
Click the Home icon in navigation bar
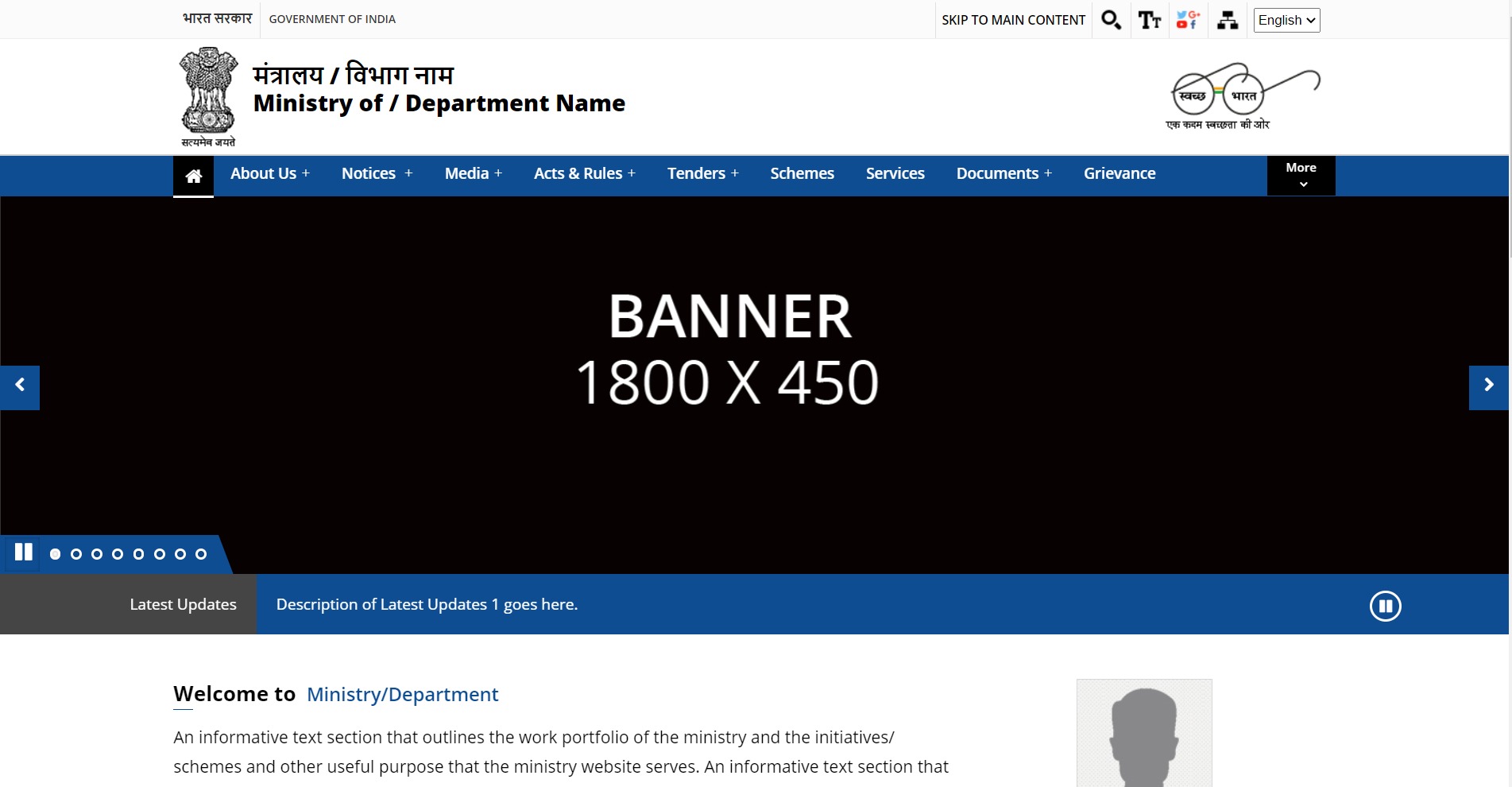[193, 176]
